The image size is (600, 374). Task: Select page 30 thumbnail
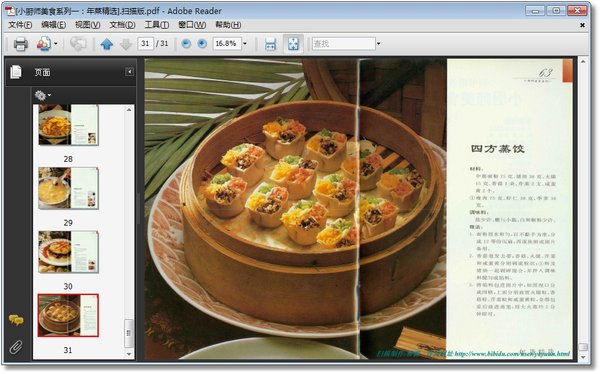tap(68, 252)
